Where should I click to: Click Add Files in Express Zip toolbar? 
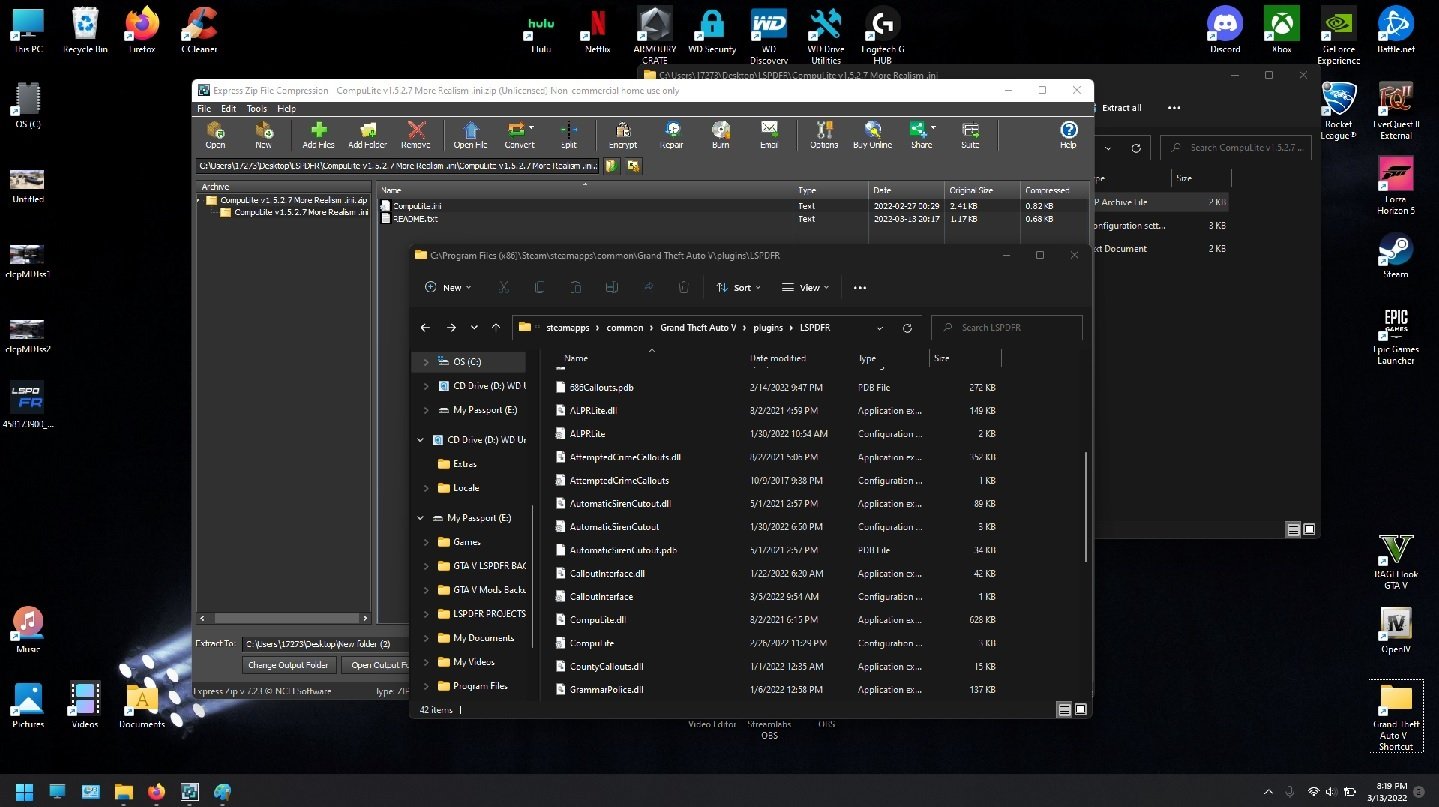point(318,134)
